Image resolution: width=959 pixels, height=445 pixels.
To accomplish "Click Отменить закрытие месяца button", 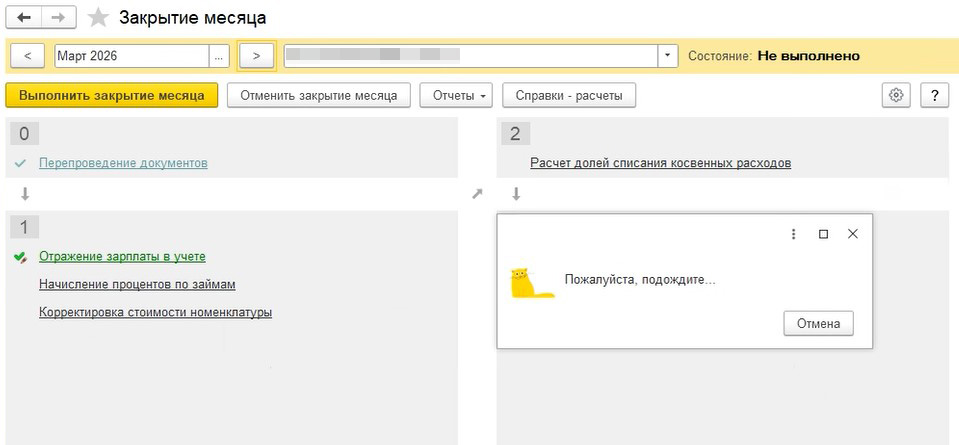I will click(319, 95).
